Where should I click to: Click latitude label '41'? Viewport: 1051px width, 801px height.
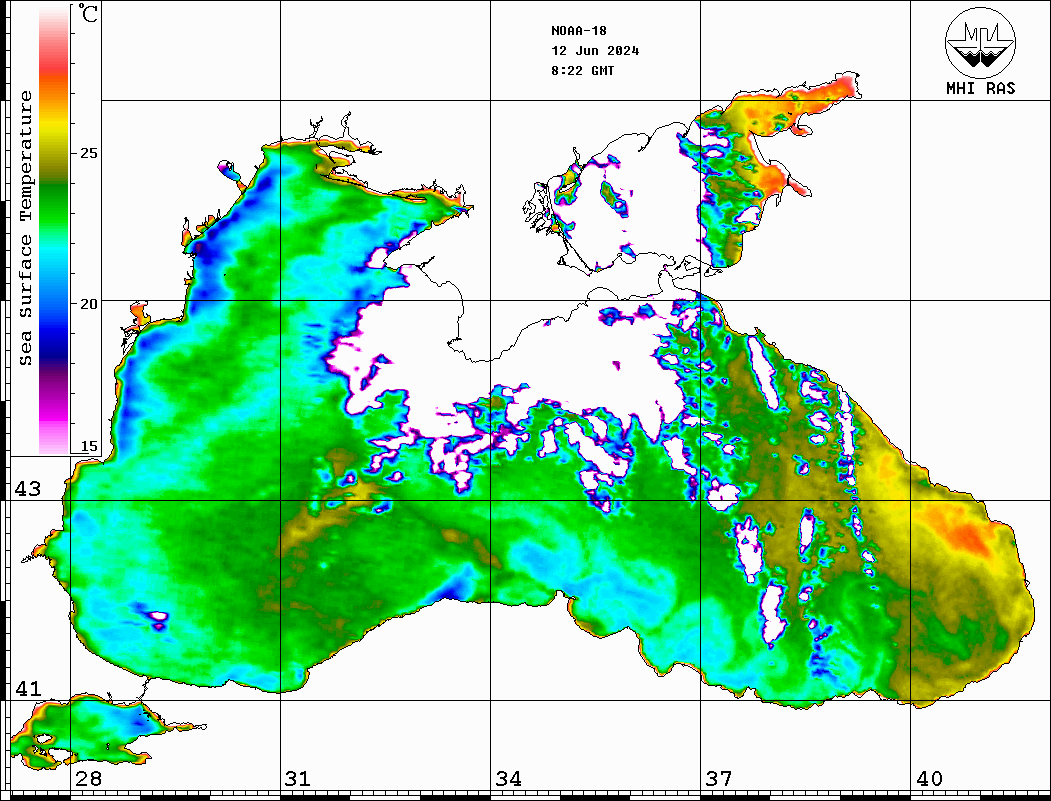point(27,689)
